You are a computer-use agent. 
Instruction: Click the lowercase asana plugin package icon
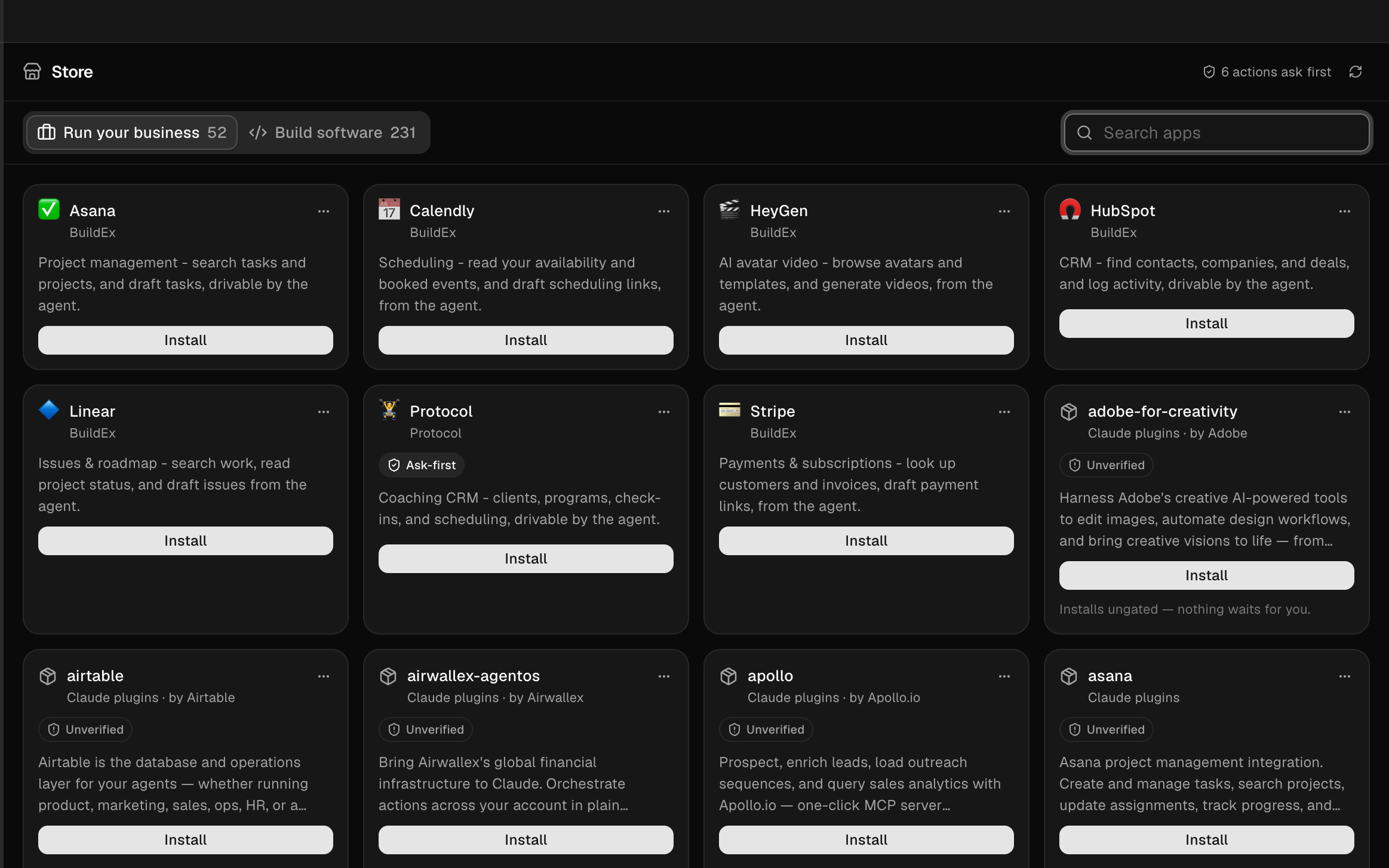pyautogui.click(x=1069, y=676)
